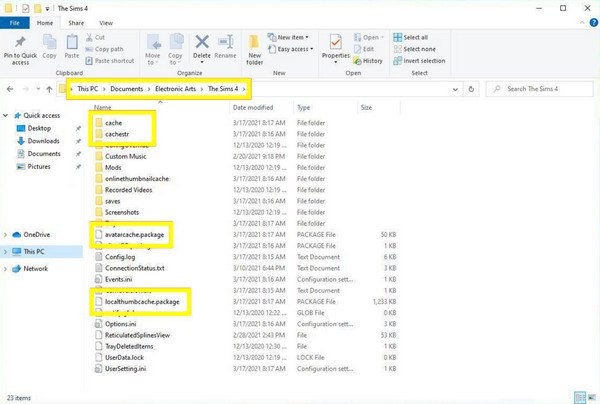This screenshot has width=600, height=404.
Task: Select the cachestr folder
Action: coord(117,134)
